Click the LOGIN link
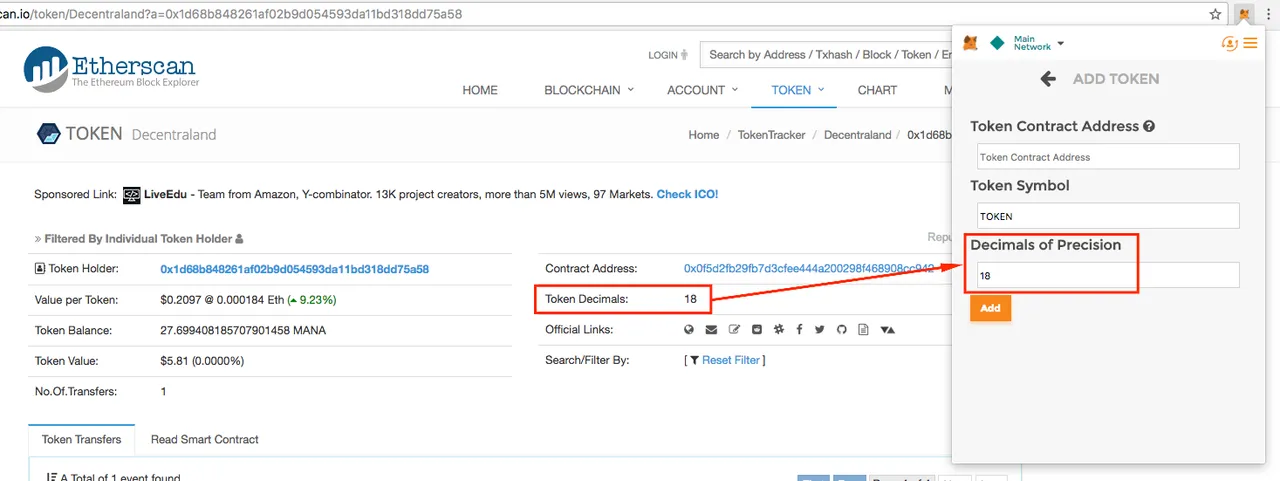Image resolution: width=1280 pixels, height=481 pixels. (x=663, y=56)
